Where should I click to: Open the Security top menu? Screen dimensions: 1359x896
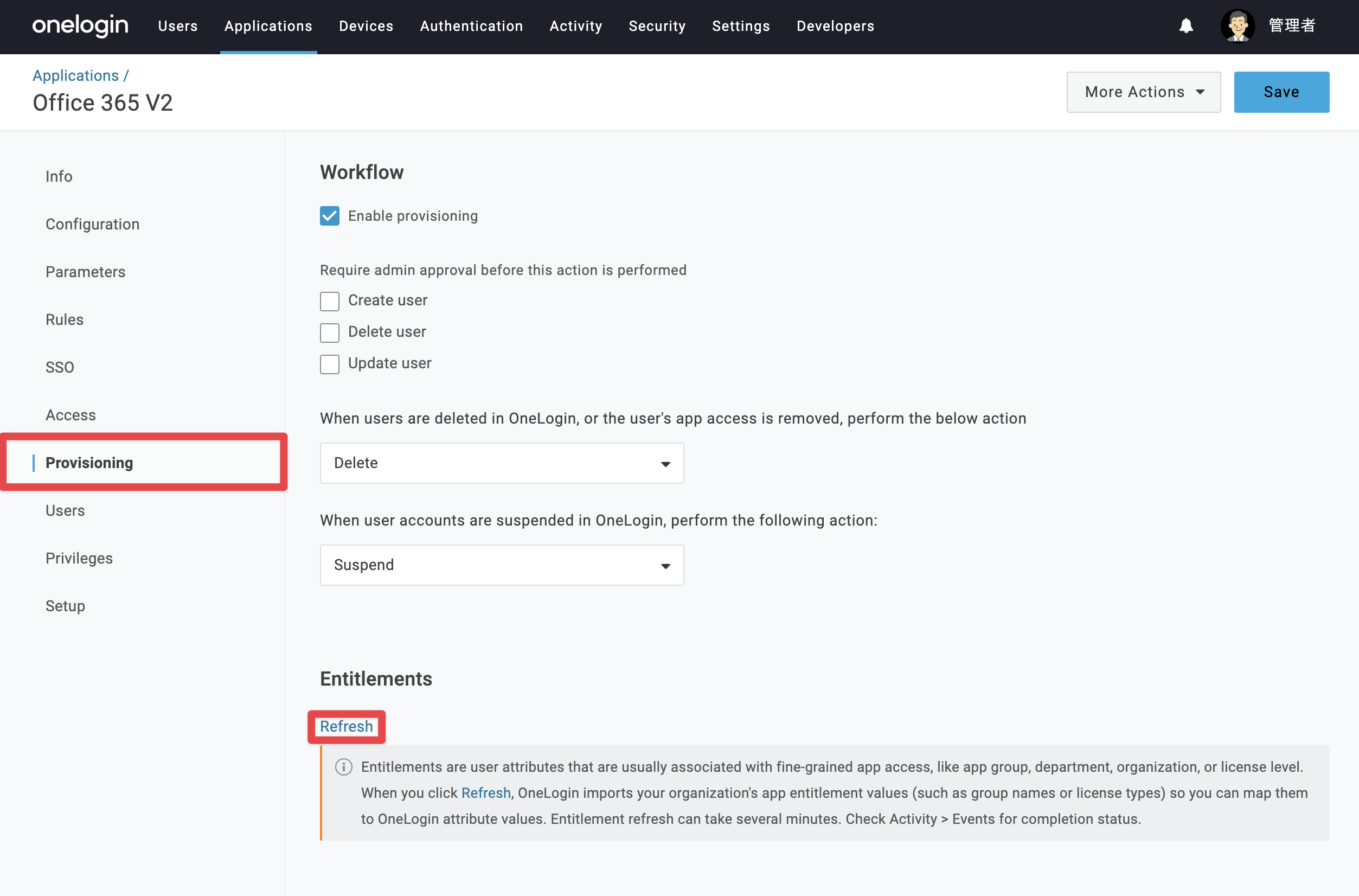[x=657, y=26]
